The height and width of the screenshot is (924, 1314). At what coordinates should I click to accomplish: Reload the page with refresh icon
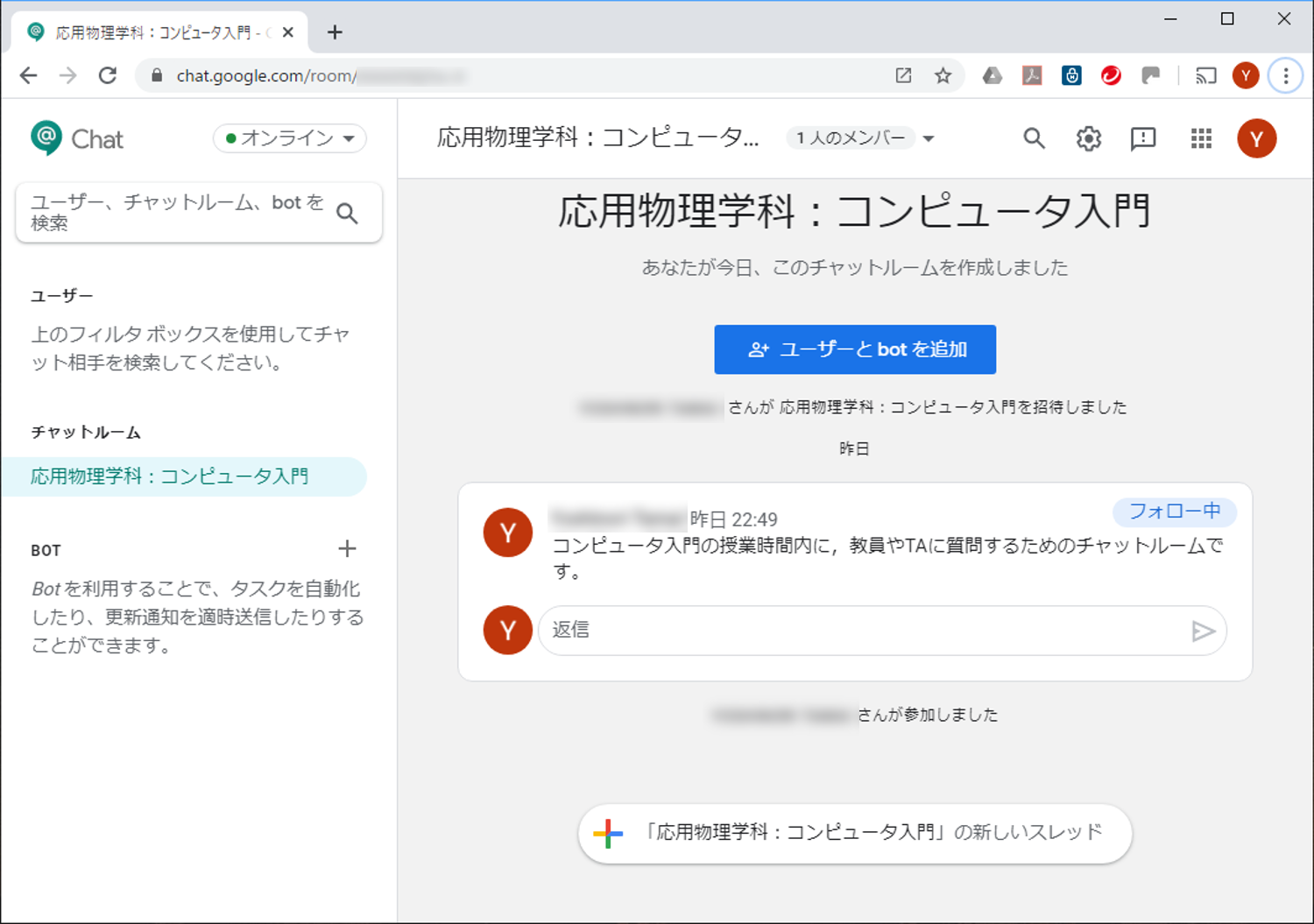pos(108,75)
